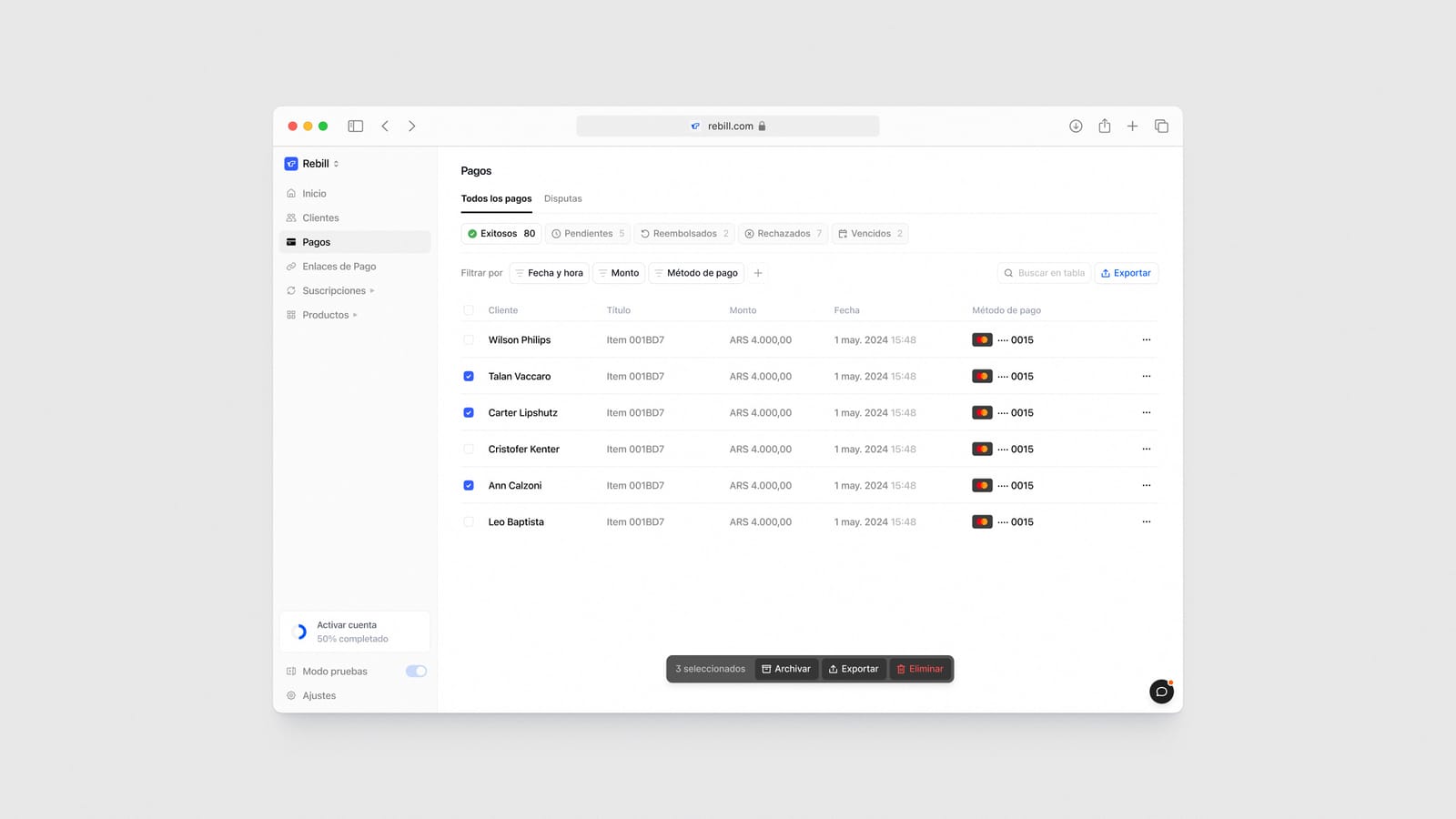This screenshot has height=819, width=1456.
Task: Open the Método de pago filter
Action: 696,272
